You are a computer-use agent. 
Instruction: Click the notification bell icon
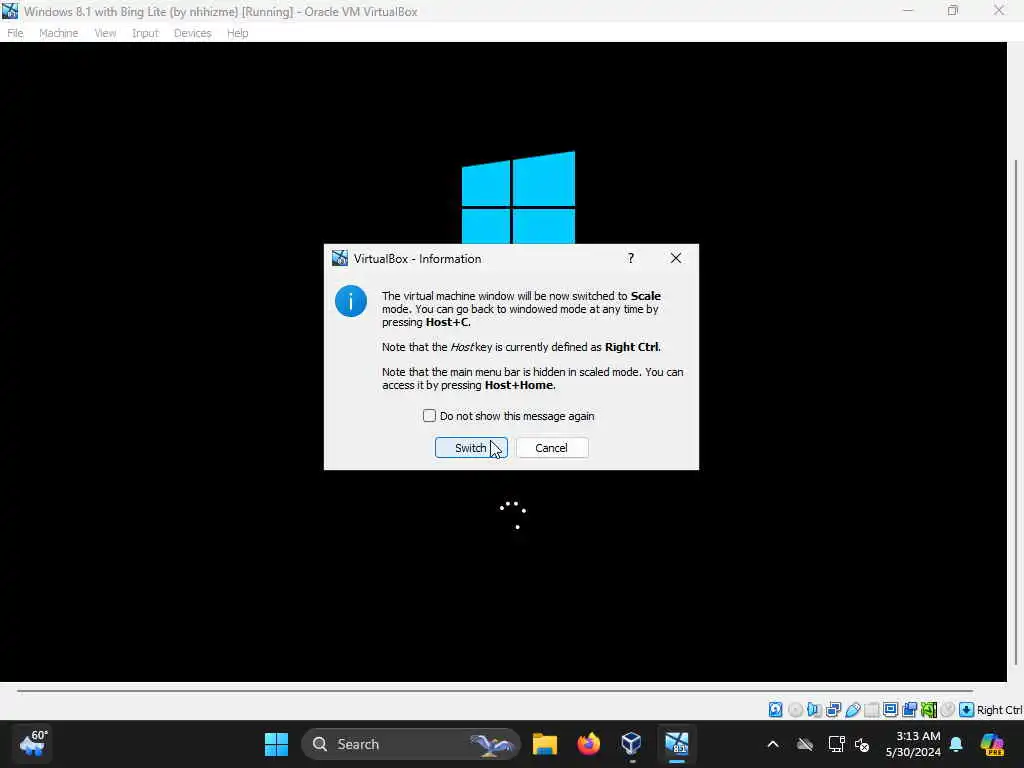tap(956, 744)
